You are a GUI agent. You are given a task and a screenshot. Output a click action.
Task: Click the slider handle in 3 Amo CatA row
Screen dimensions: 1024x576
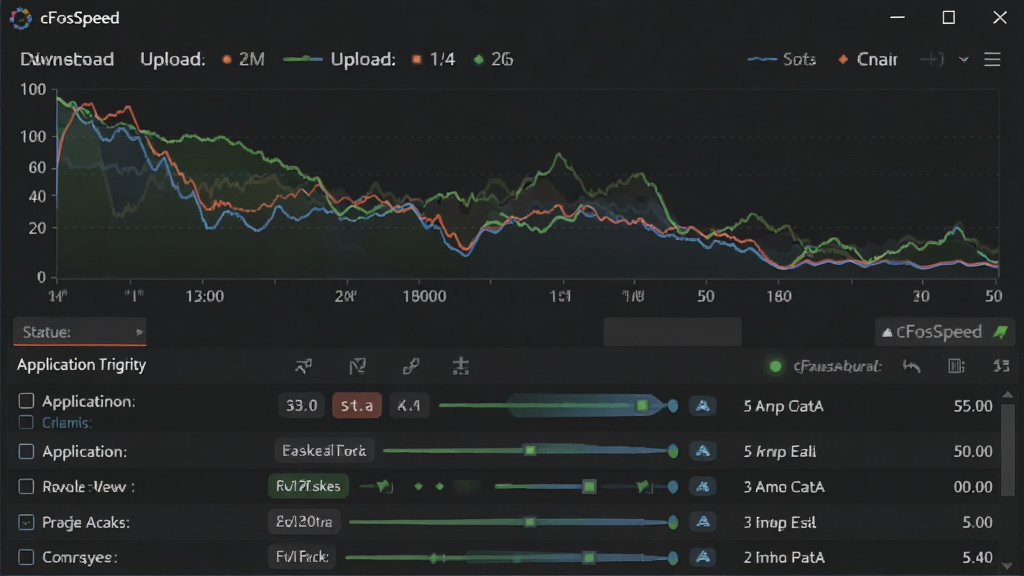589,487
